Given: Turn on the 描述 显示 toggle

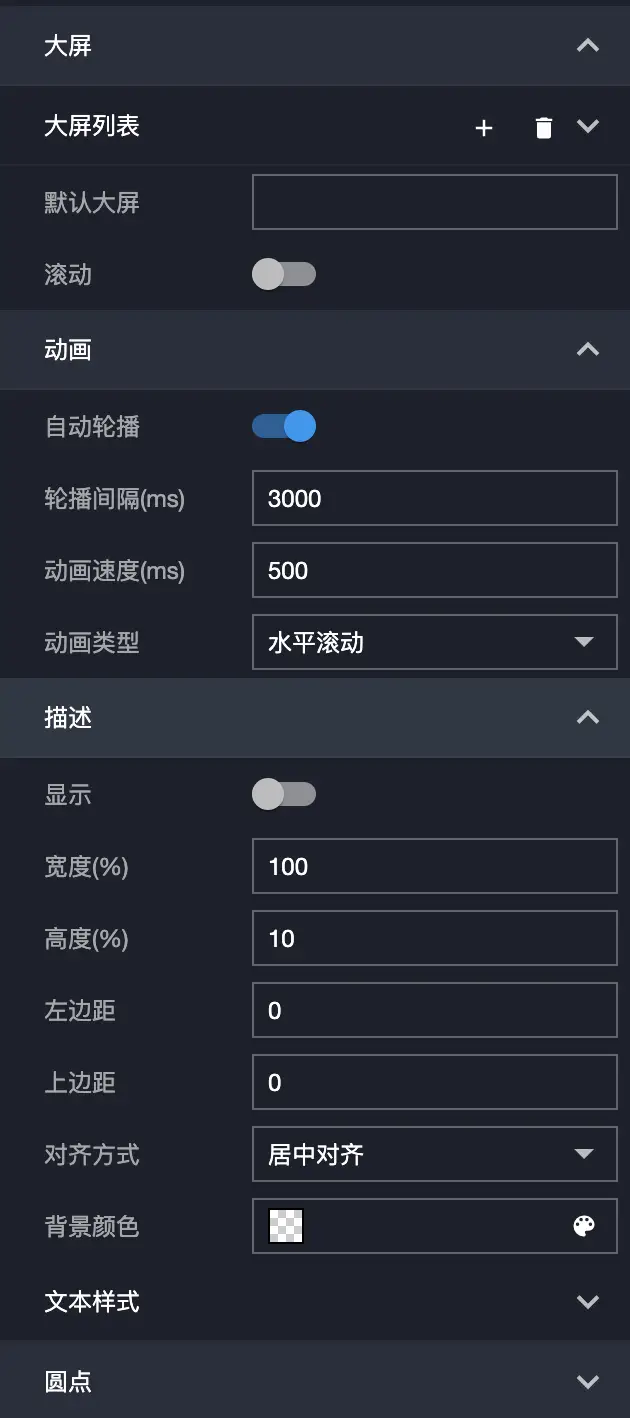Looking at the screenshot, I should tap(284, 795).
